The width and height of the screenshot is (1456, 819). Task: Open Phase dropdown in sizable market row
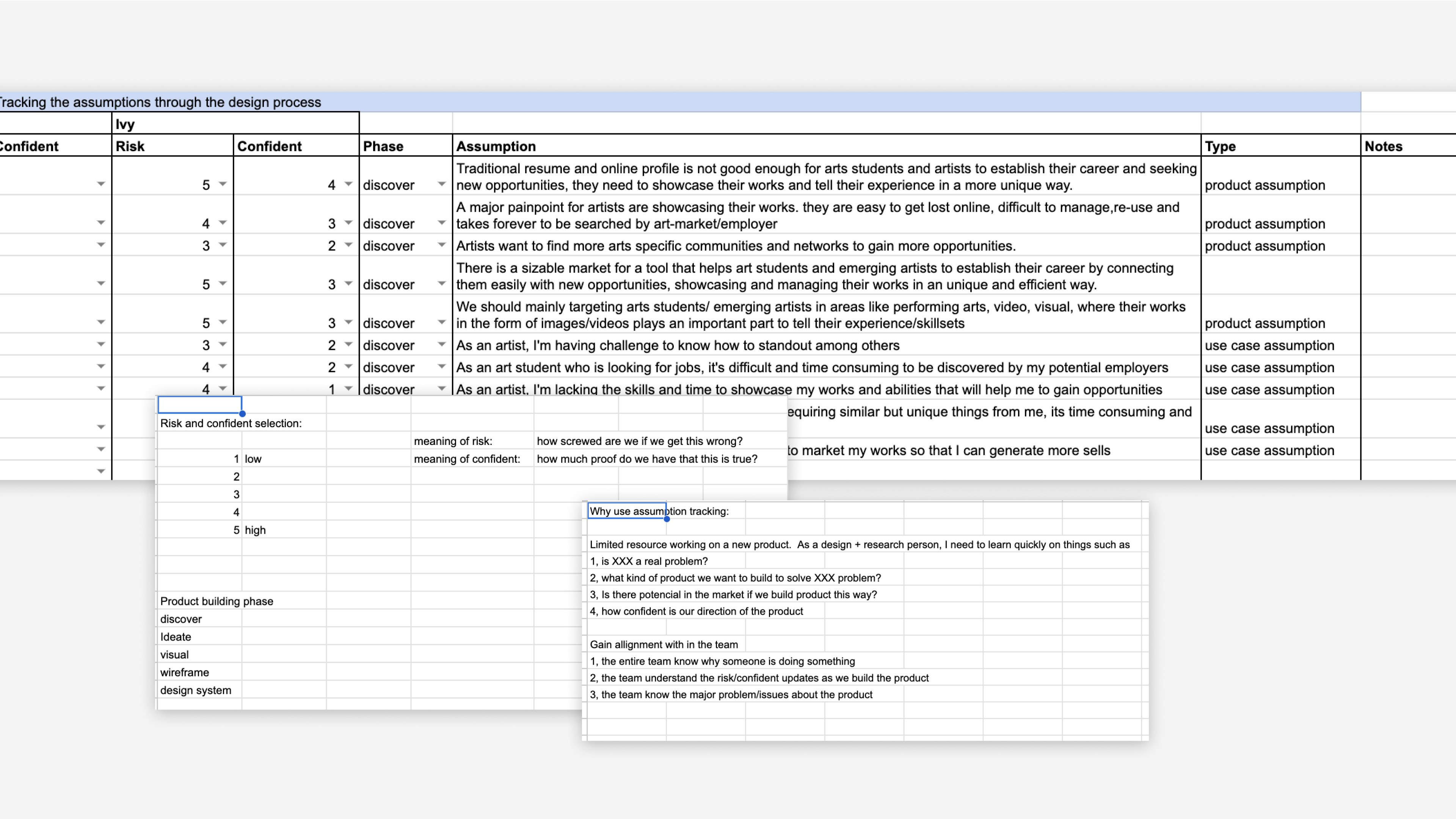pyautogui.click(x=441, y=283)
